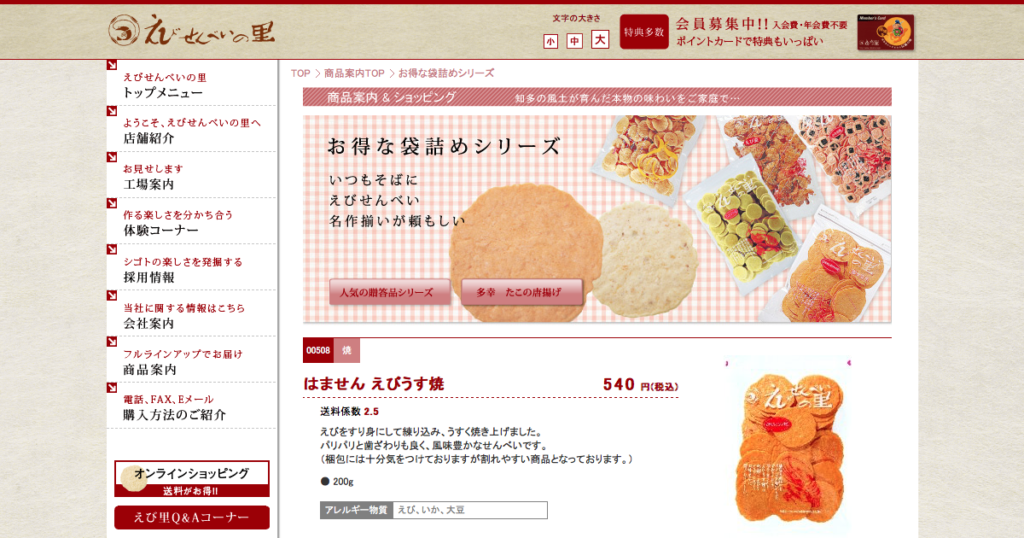
Task: Click the 特典多数 red badge
Action: pos(644,32)
